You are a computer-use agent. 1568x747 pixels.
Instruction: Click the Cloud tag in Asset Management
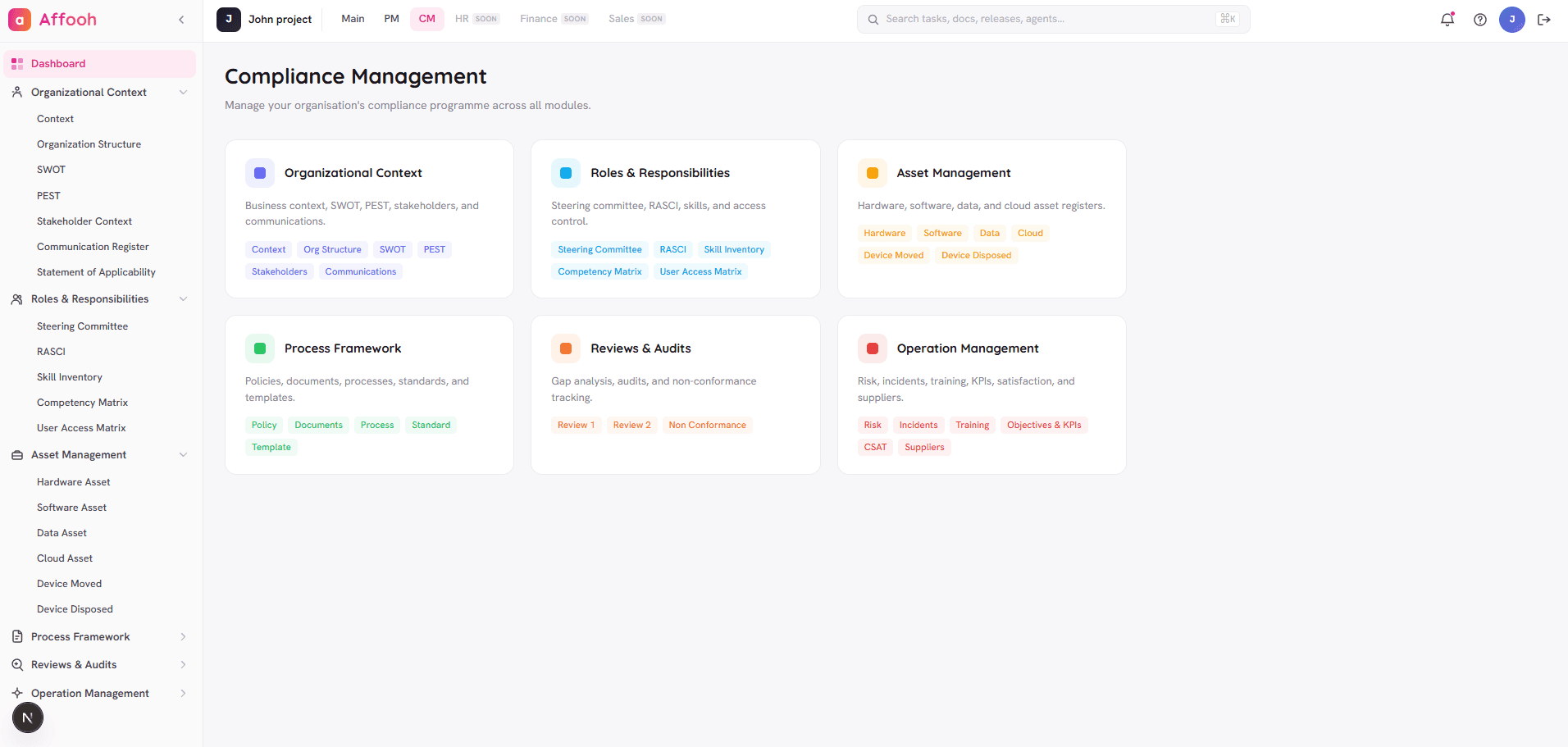click(x=1030, y=234)
